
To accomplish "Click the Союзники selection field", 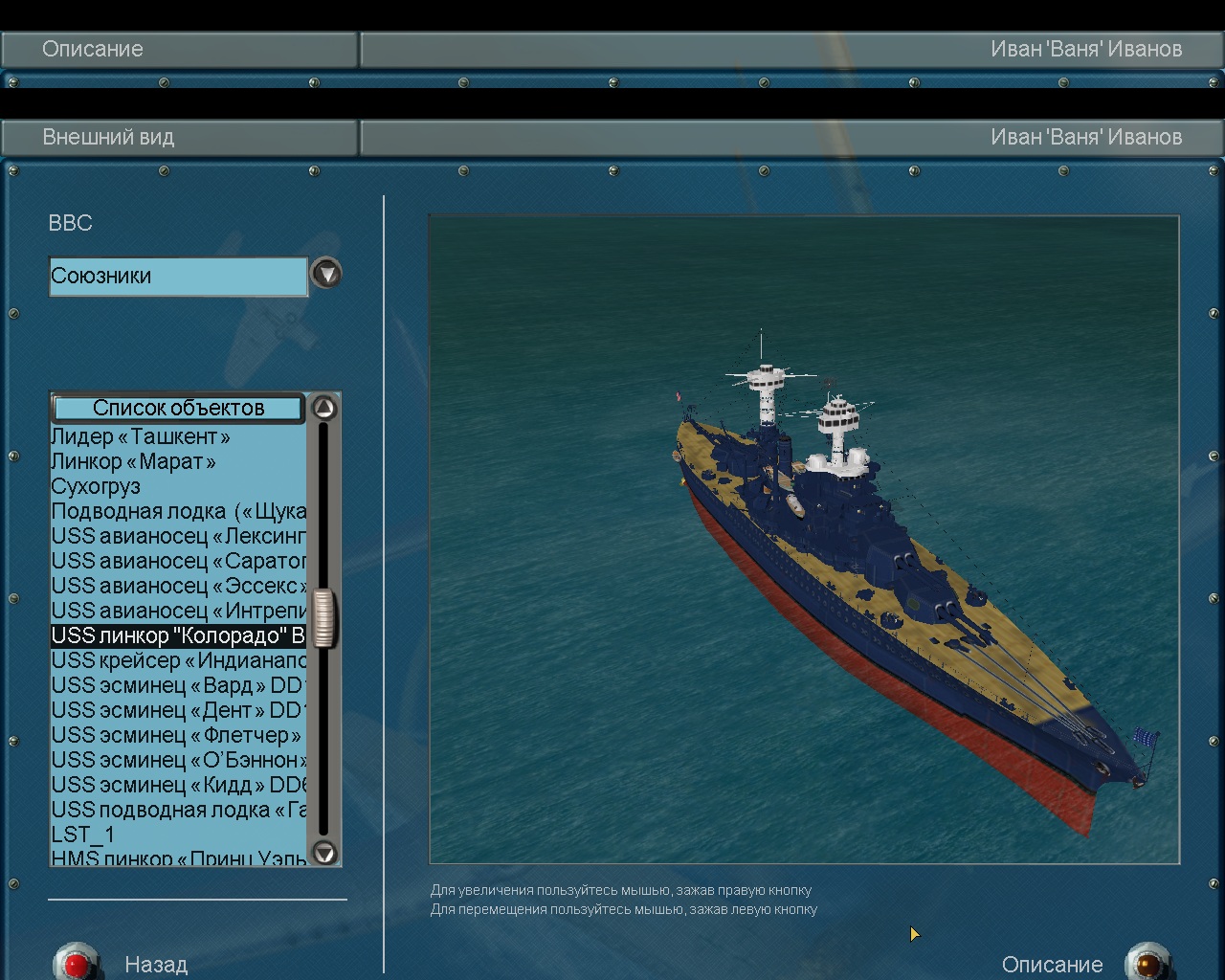I will [x=179, y=276].
